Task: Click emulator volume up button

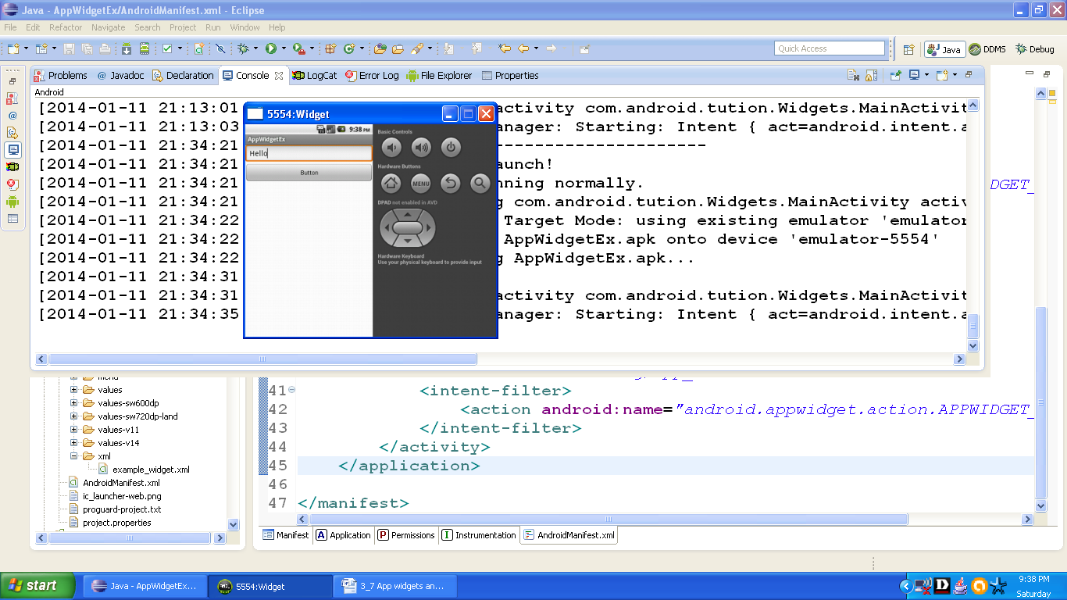Action: (421, 147)
